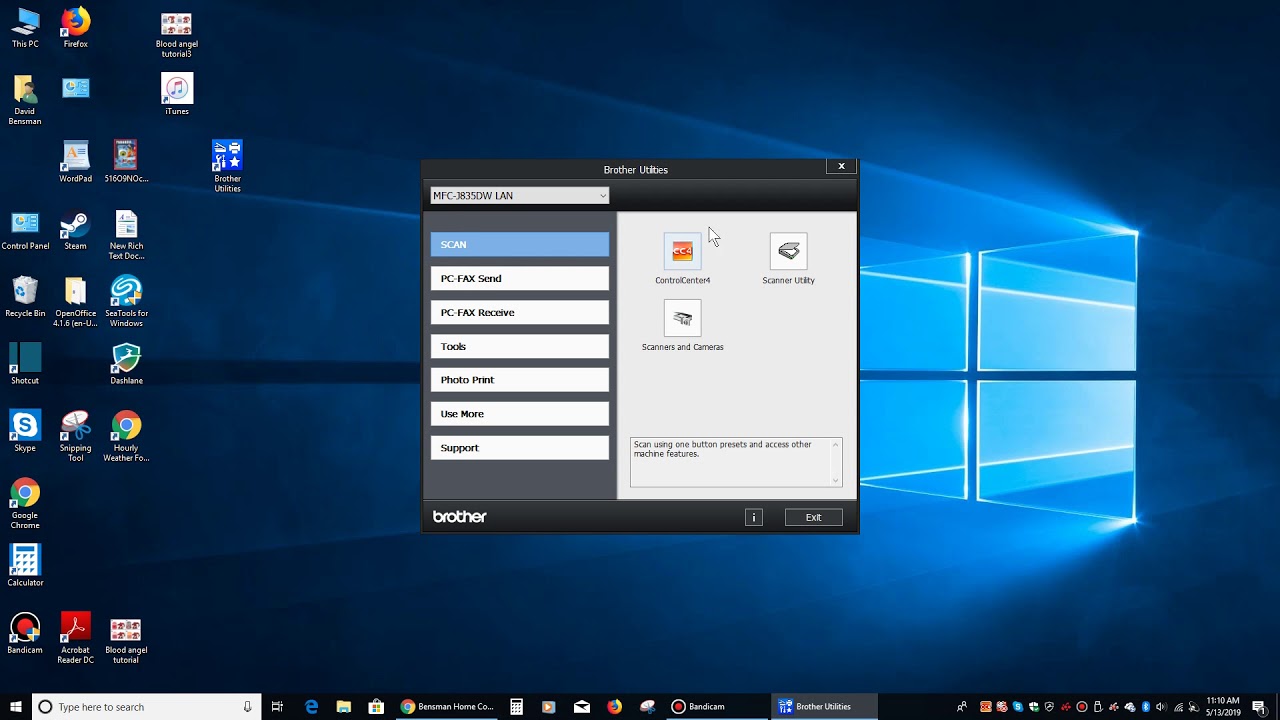
Task: Click description box scroll-up arrow
Action: click(x=836, y=444)
